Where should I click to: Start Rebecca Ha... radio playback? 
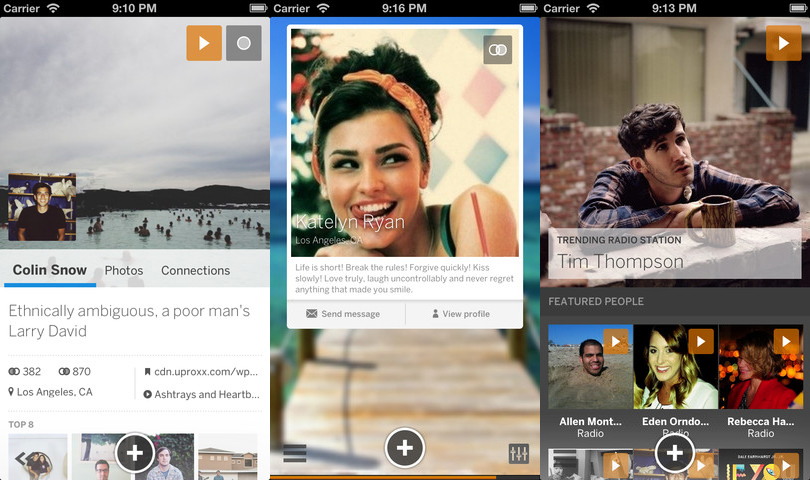[786, 342]
